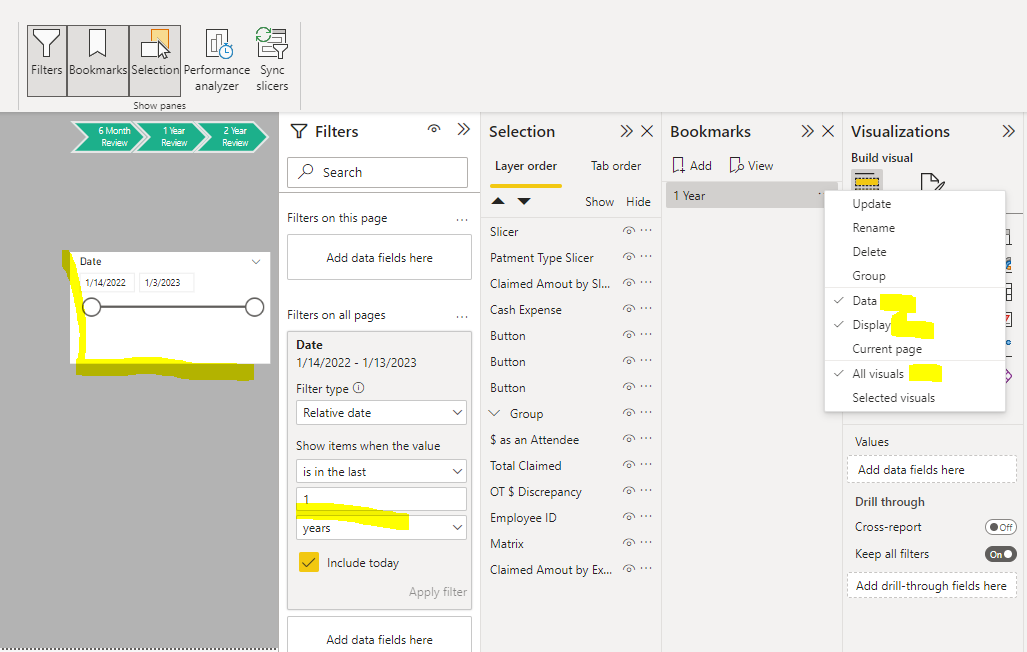This screenshot has width=1027, height=652.
Task: Open the Performance analyzer
Action: click(x=217, y=60)
